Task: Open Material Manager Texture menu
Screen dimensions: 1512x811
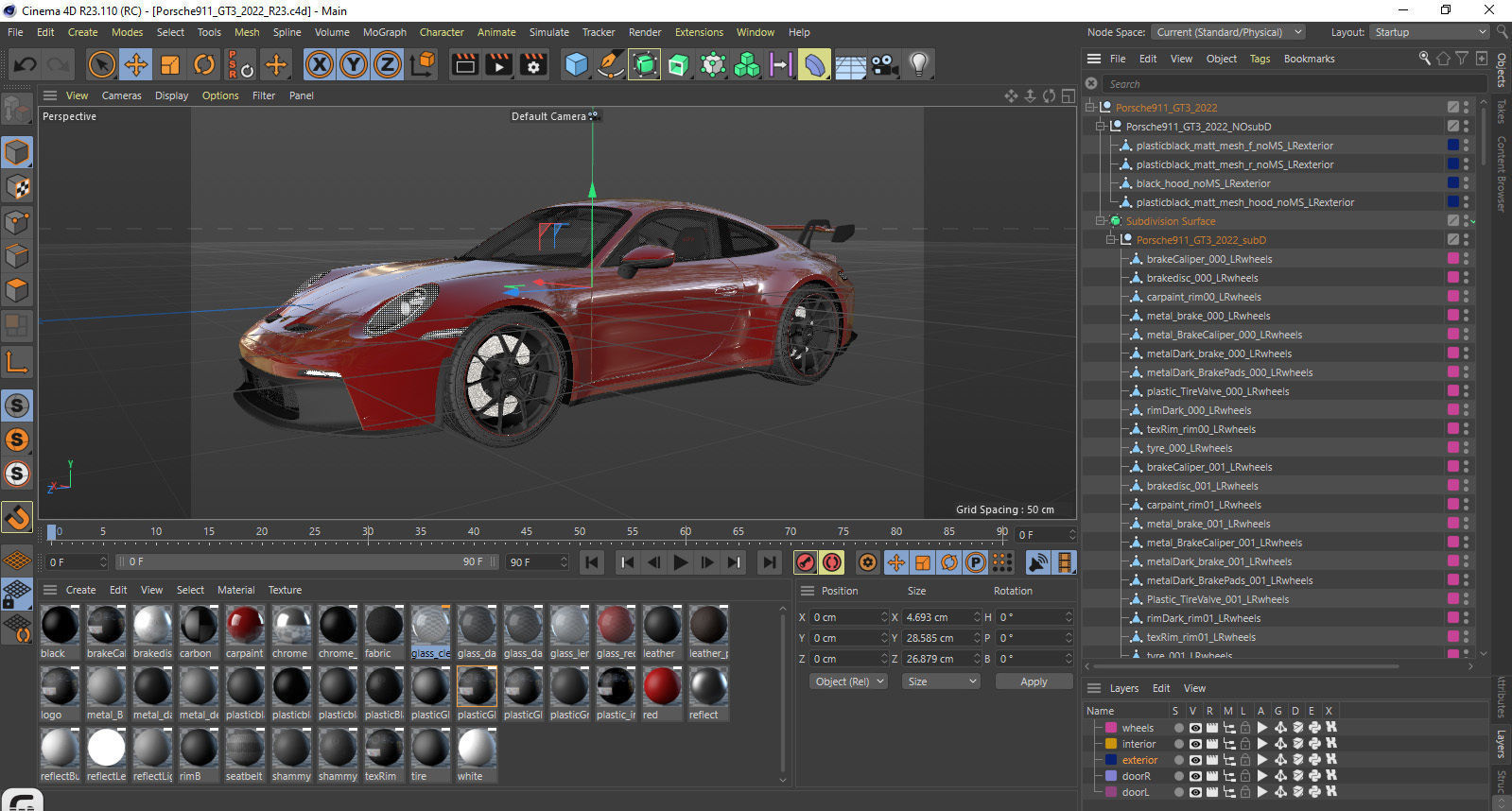Action: (x=285, y=590)
